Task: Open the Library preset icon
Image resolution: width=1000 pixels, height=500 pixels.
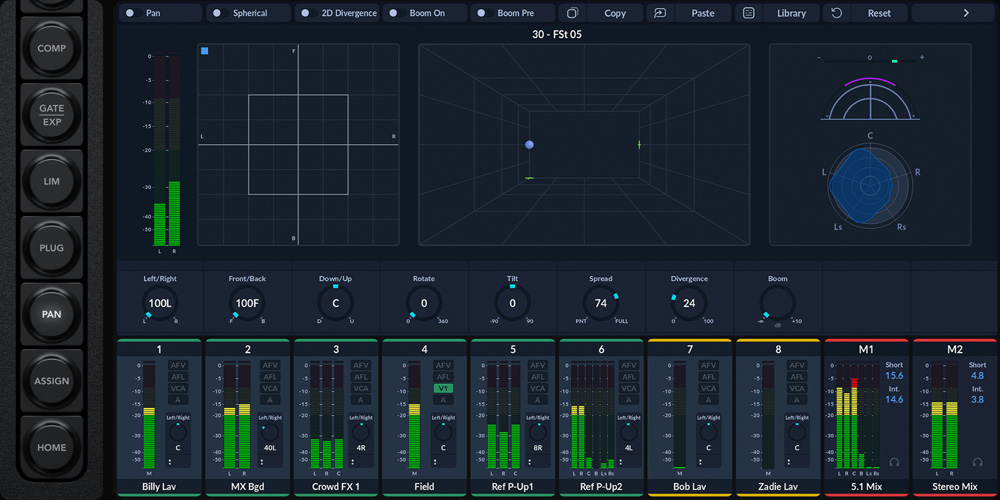Action: [749, 13]
